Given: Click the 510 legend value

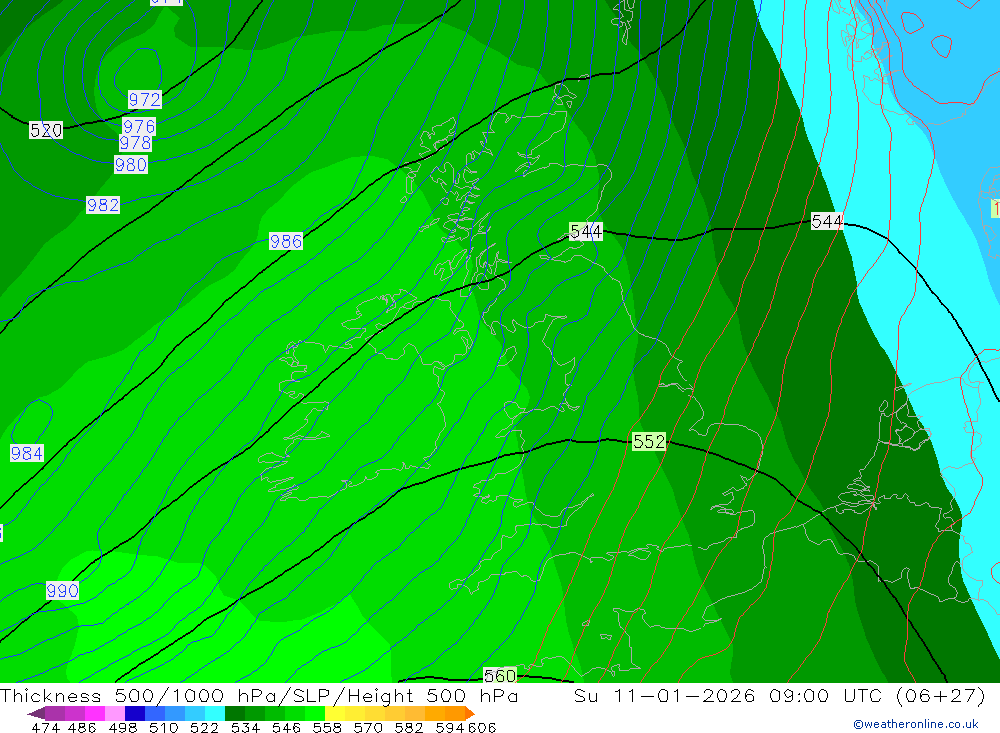Looking at the screenshot, I should pyautogui.click(x=164, y=727).
